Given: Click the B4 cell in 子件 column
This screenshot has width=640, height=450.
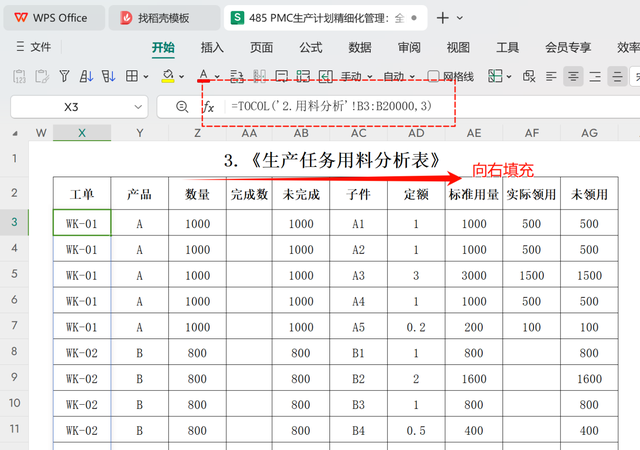Looking at the screenshot, I should pos(358,430).
